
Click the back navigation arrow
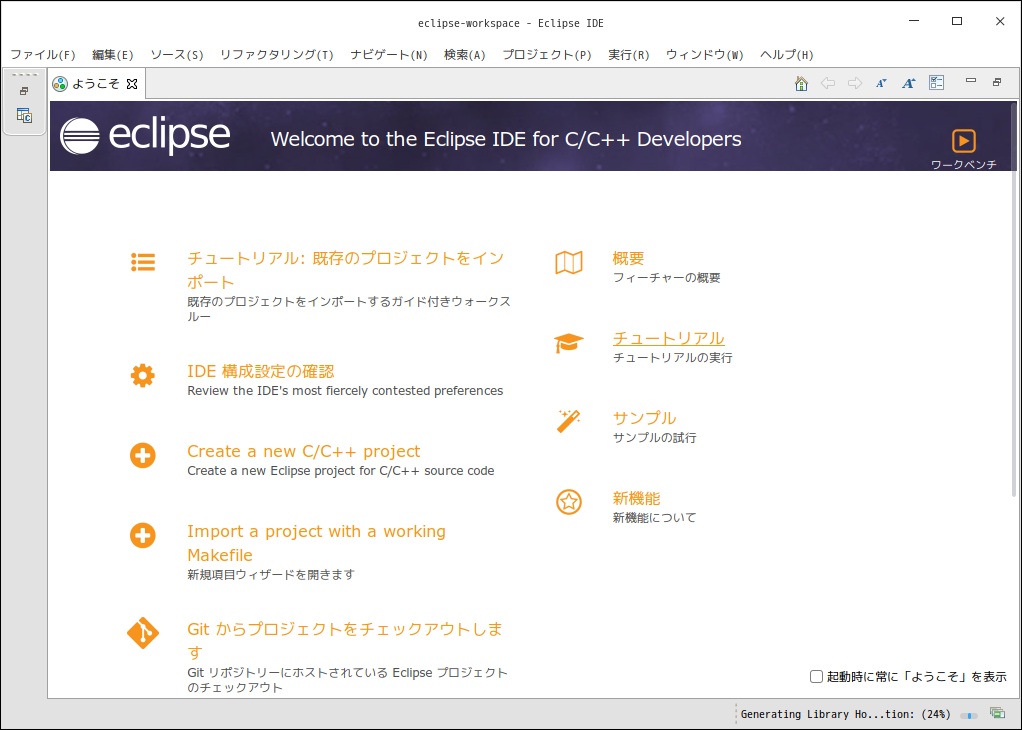[828, 83]
